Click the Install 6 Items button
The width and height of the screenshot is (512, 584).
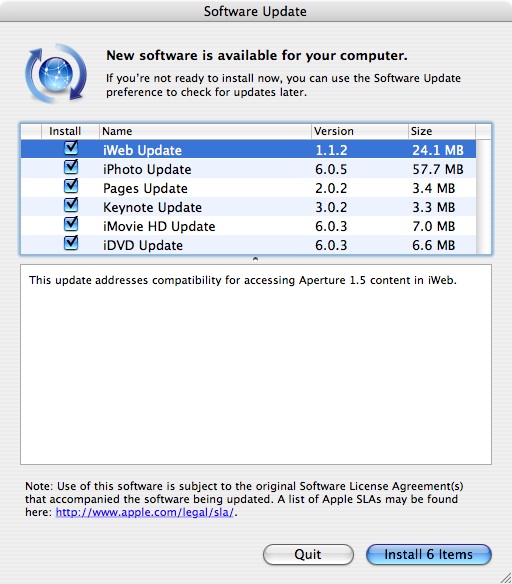429,555
